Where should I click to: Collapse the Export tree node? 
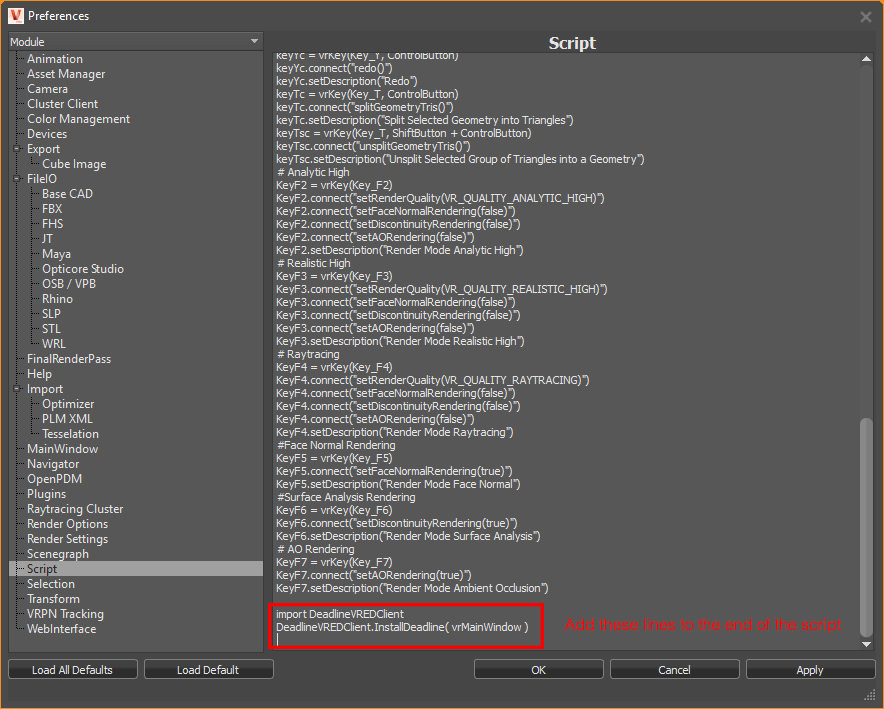(17, 149)
